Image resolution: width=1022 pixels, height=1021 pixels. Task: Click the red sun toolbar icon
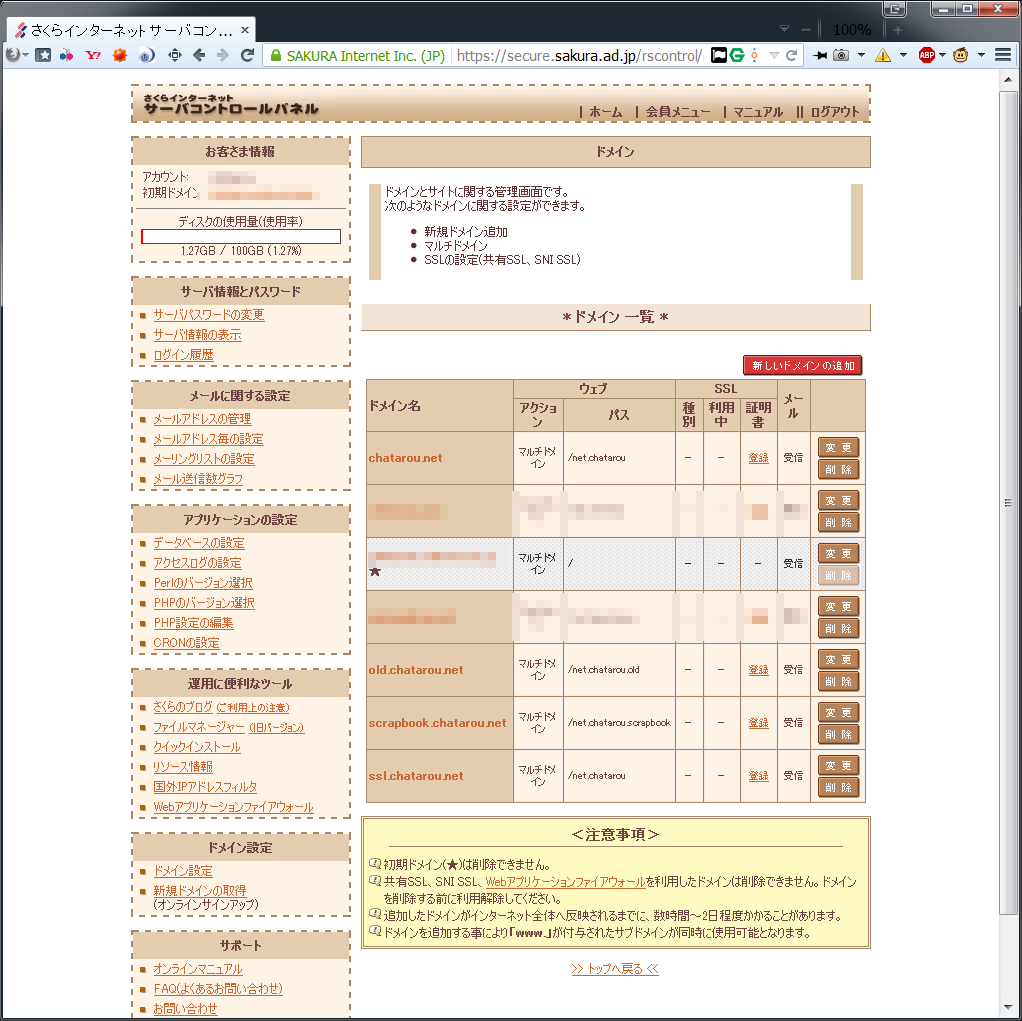tap(119, 55)
